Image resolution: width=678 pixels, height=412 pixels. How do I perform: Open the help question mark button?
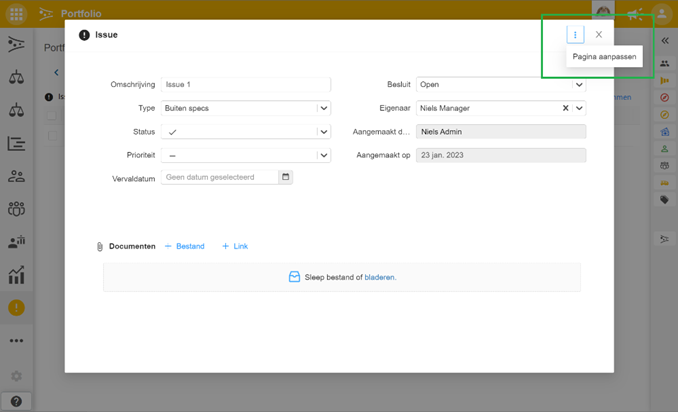pos(16,402)
